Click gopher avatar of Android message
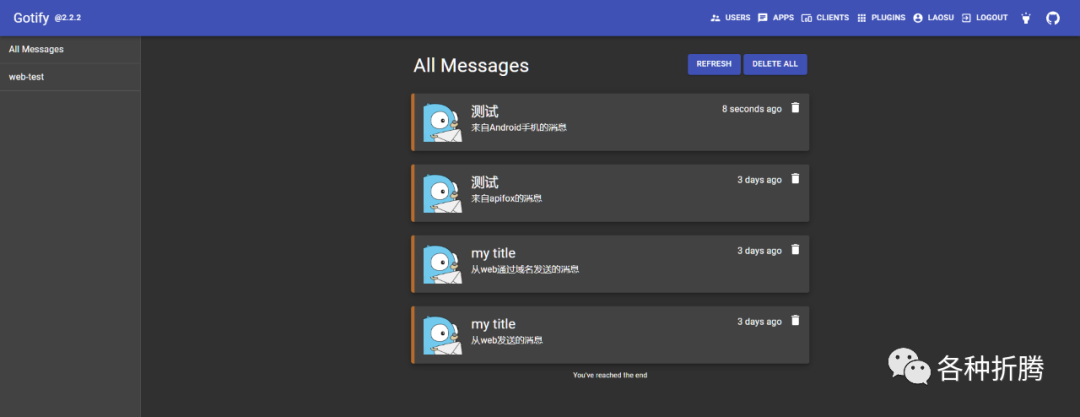This screenshot has width=1080, height=417. pyautogui.click(x=442, y=123)
